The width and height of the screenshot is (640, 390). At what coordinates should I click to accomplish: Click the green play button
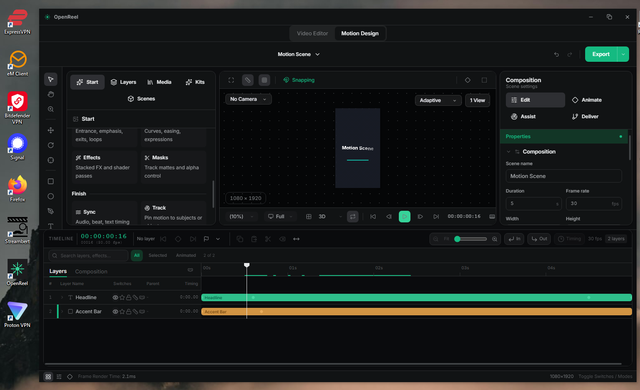tap(404, 217)
